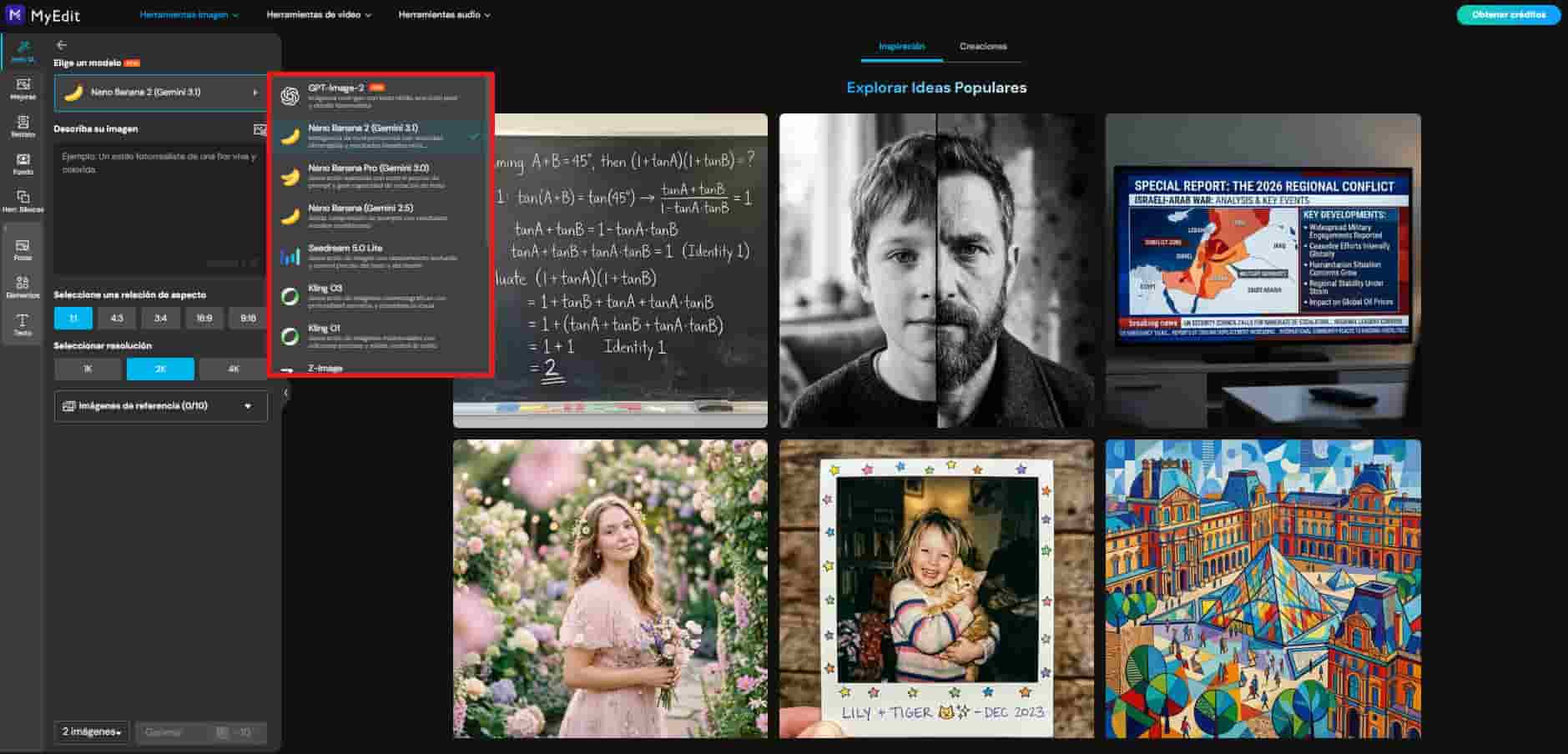Open the Herramientas audio menu
Viewport: 1568px width, 754px height.
point(444,14)
